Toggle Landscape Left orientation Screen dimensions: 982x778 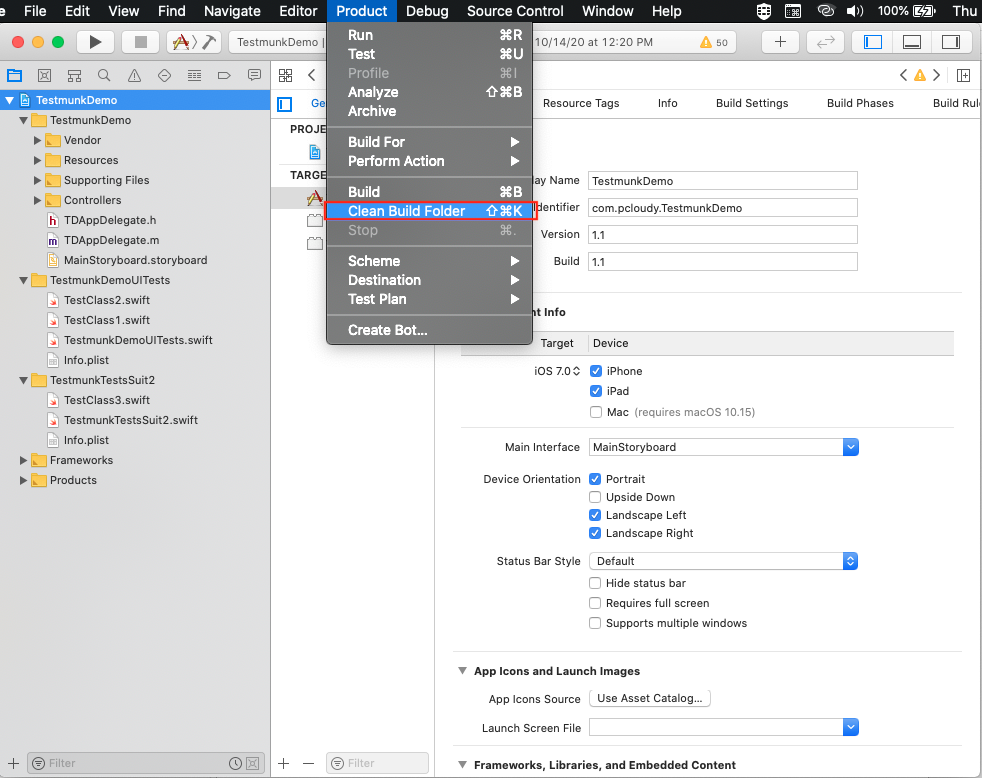tap(596, 515)
